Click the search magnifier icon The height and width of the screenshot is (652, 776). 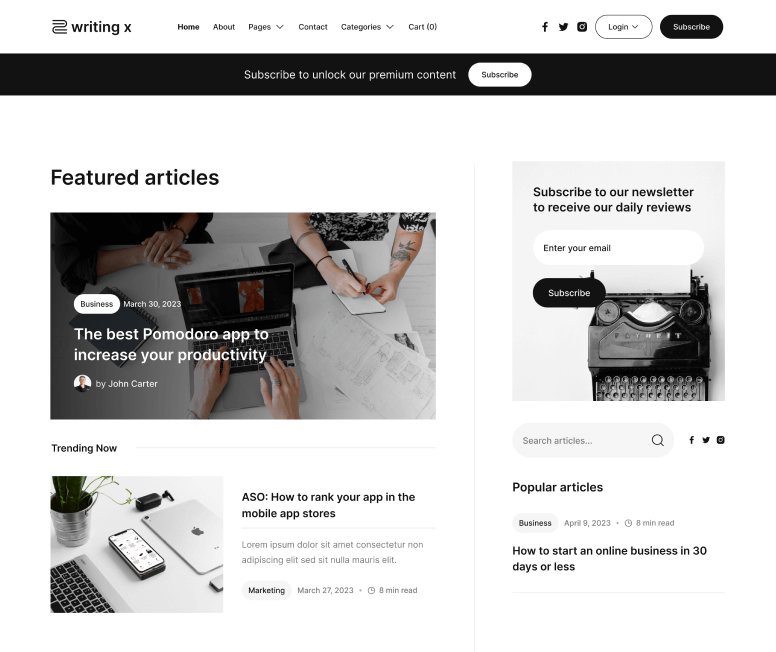pyautogui.click(x=657, y=440)
